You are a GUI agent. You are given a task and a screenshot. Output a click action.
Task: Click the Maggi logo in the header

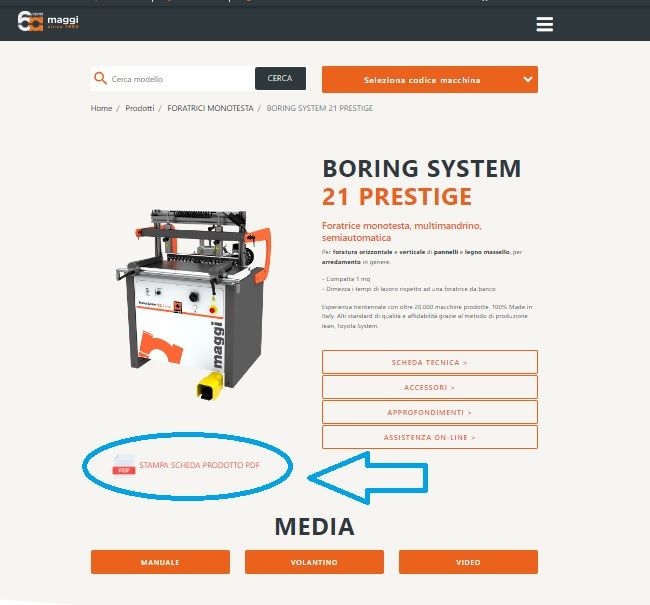coord(48,21)
